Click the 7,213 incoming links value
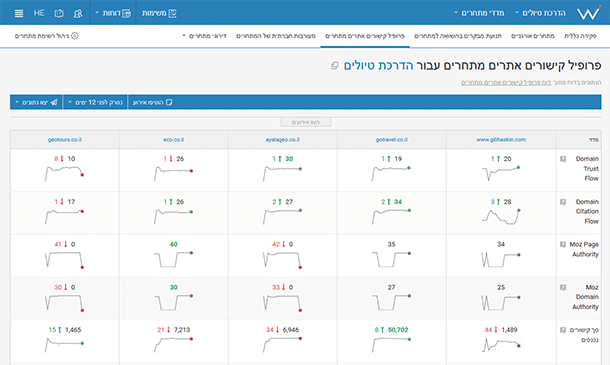610x365 pixels. point(182,330)
